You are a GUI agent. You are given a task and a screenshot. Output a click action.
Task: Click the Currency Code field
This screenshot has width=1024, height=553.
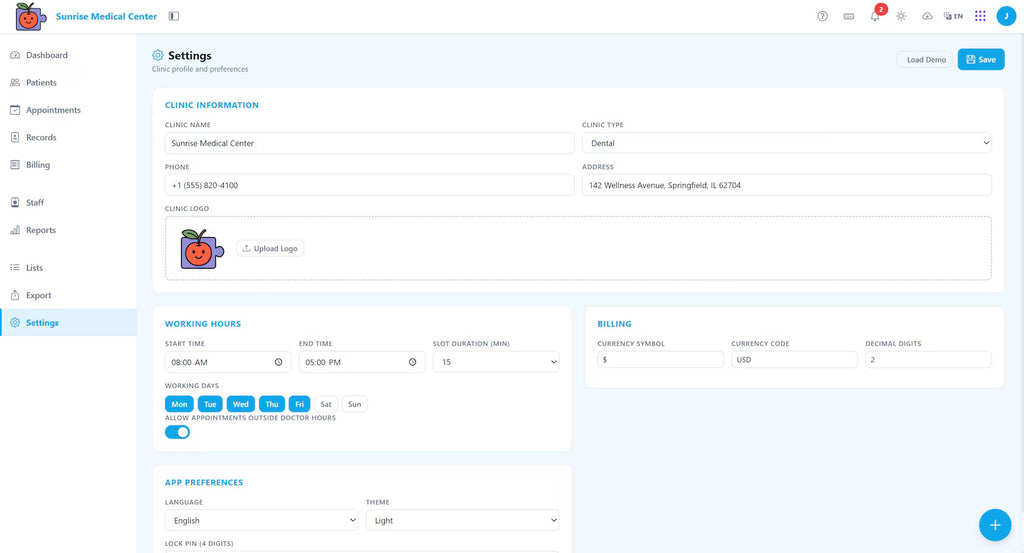tap(794, 360)
